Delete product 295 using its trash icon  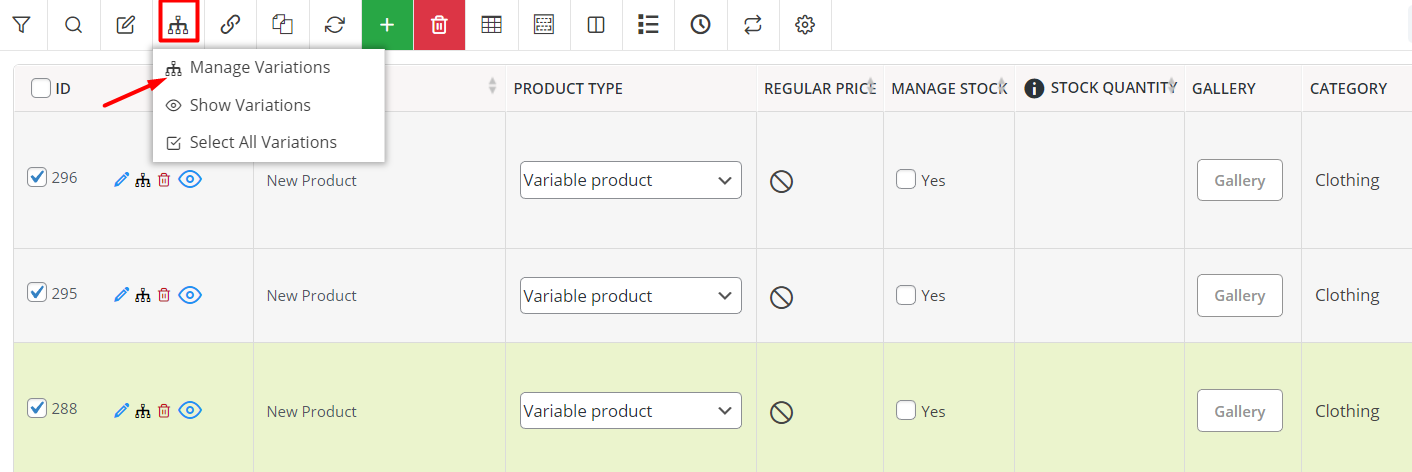pyautogui.click(x=164, y=295)
